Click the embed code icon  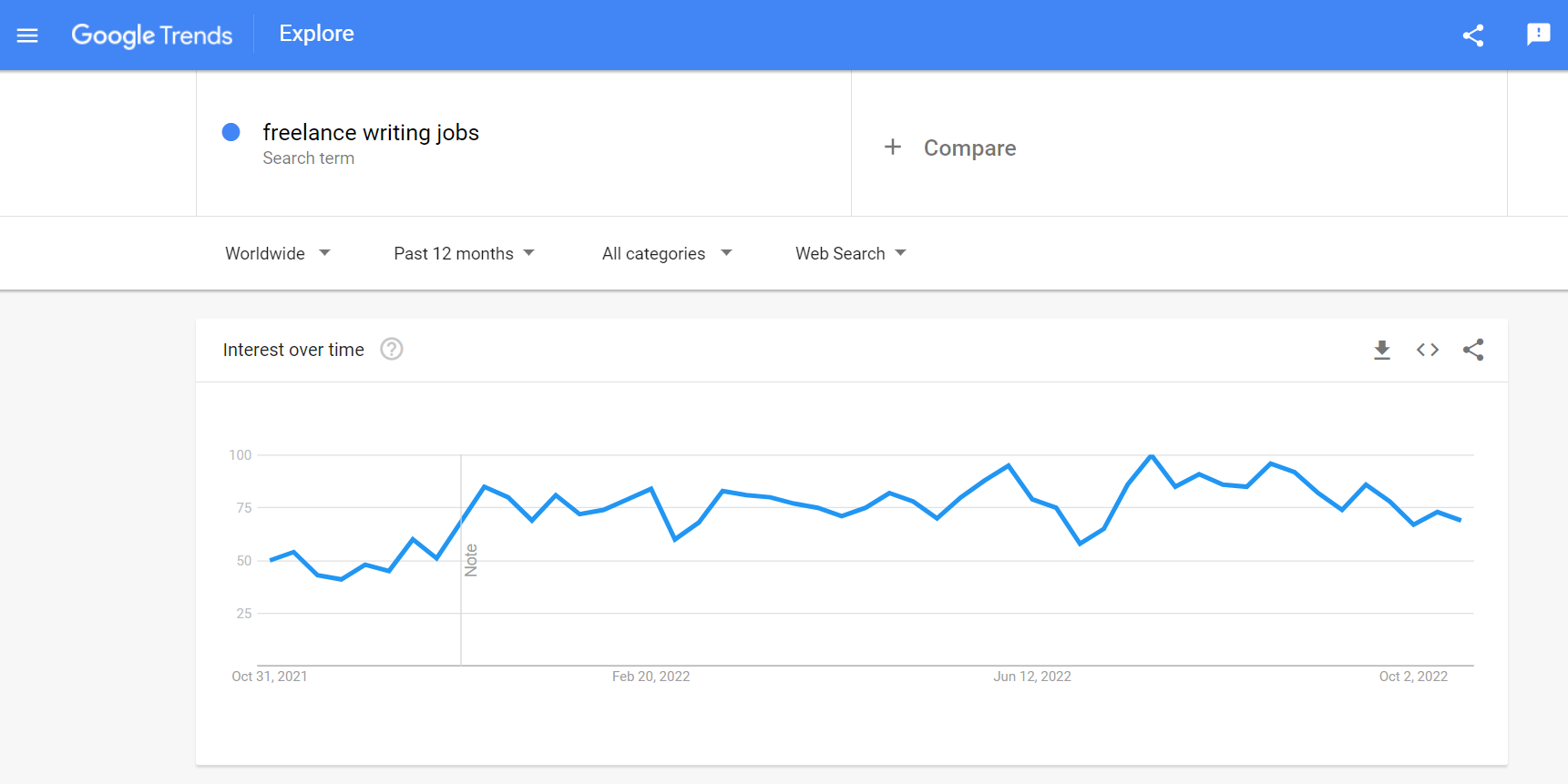click(x=1428, y=350)
